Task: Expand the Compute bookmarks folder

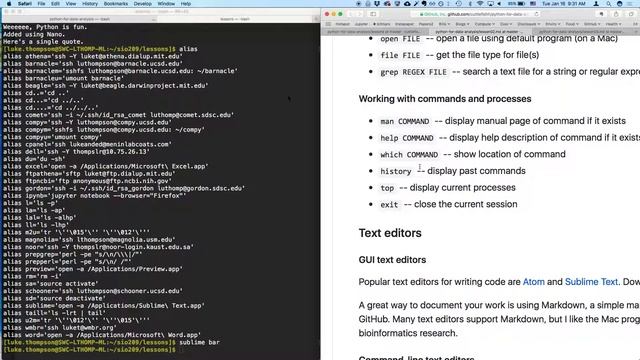Action: [x=484, y=24]
